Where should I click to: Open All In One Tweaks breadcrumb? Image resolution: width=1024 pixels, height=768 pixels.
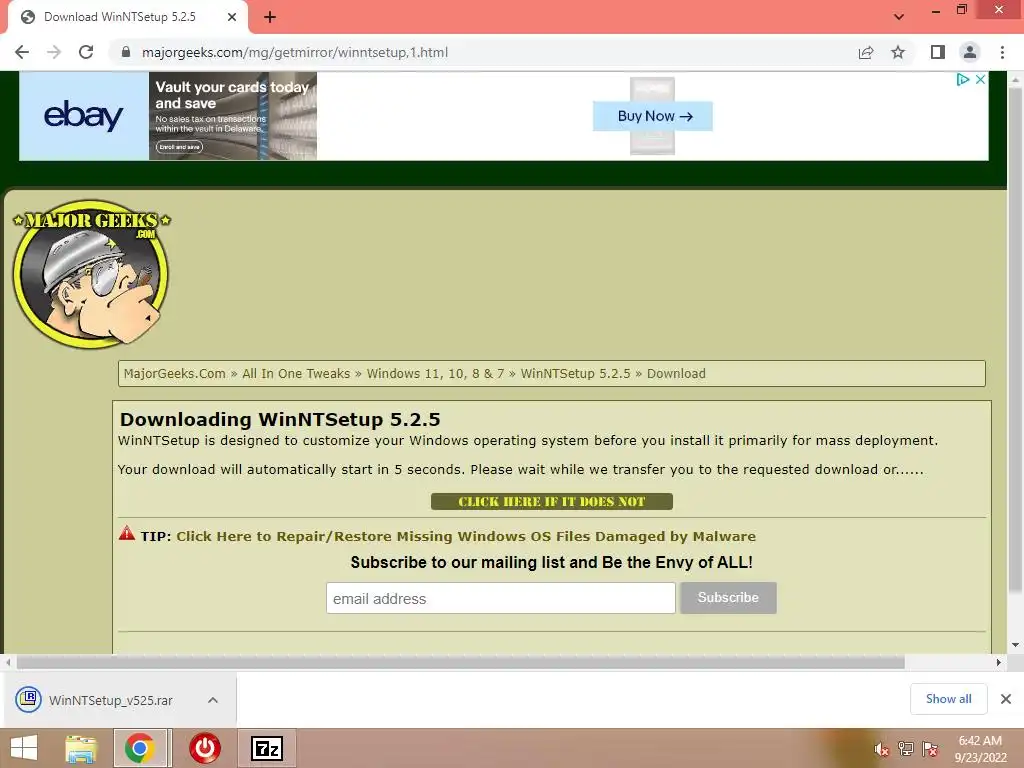point(296,374)
